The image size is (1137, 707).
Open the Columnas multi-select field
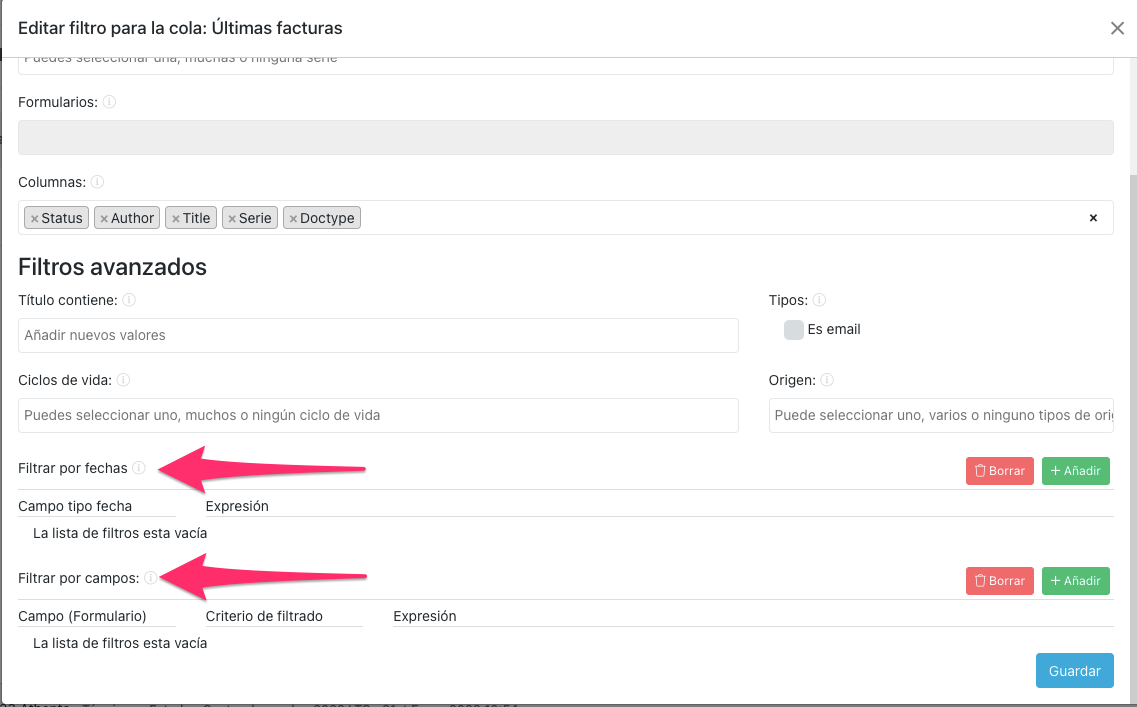[x=720, y=218]
